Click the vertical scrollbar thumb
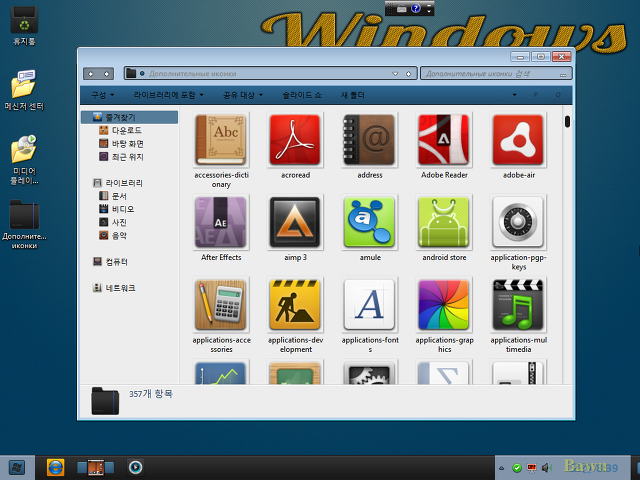The image size is (640, 480). point(567,122)
